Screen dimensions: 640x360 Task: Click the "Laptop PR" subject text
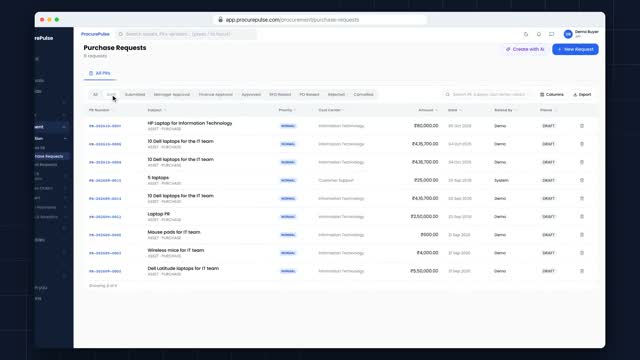pyautogui.click(x=158, y=214)
